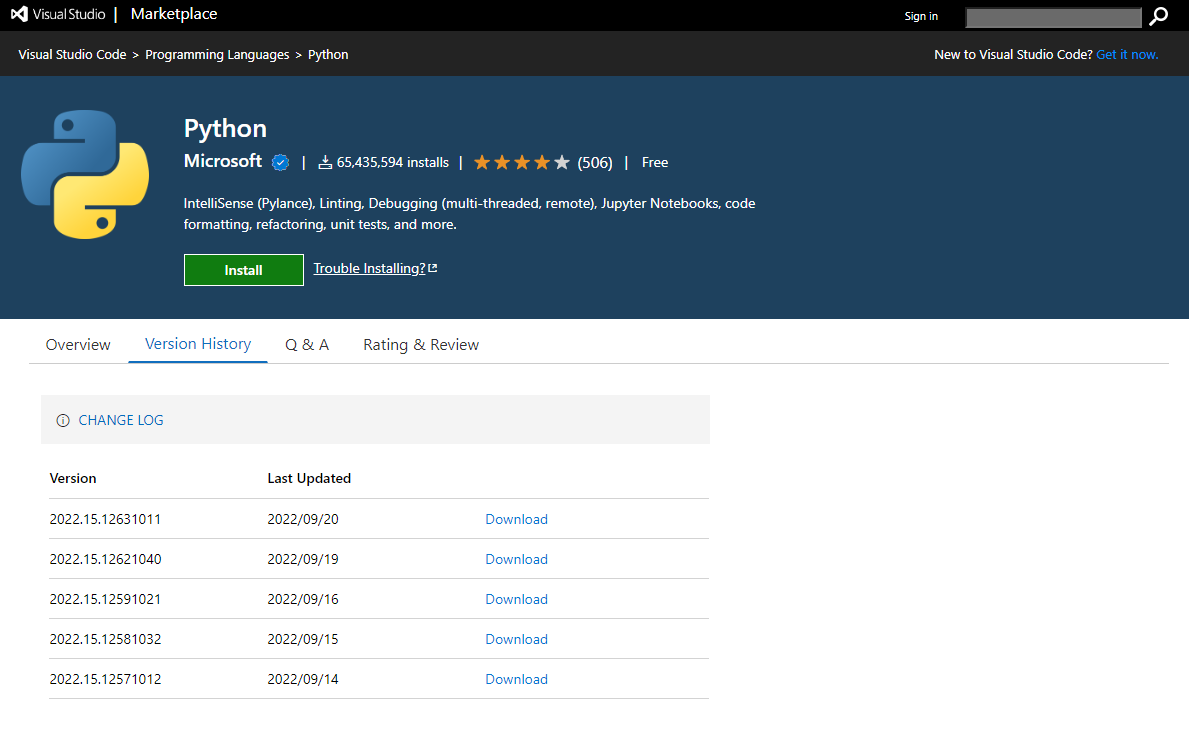Click the Python extension title

coord(225,129)
